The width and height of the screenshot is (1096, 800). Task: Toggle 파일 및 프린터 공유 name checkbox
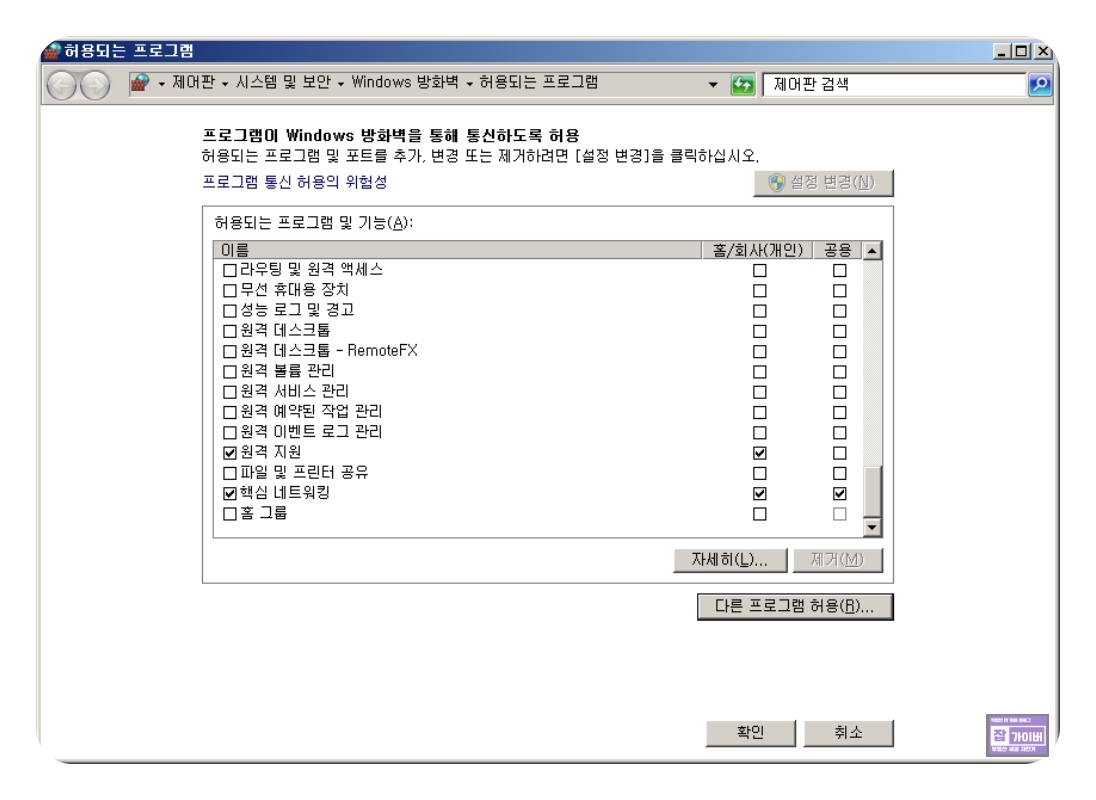click(x=229, y=473)
